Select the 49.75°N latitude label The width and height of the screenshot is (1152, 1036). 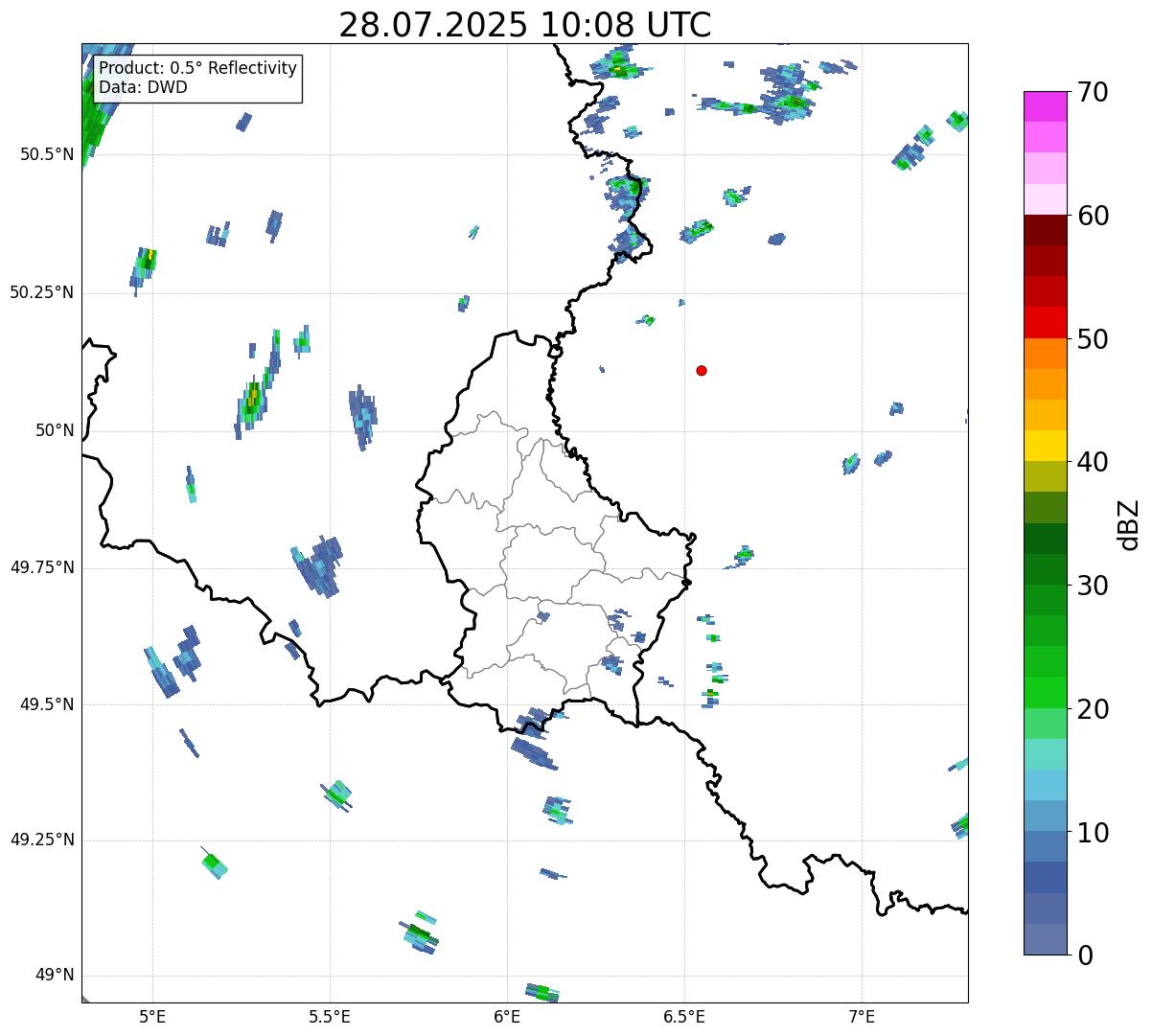point(42,567)
